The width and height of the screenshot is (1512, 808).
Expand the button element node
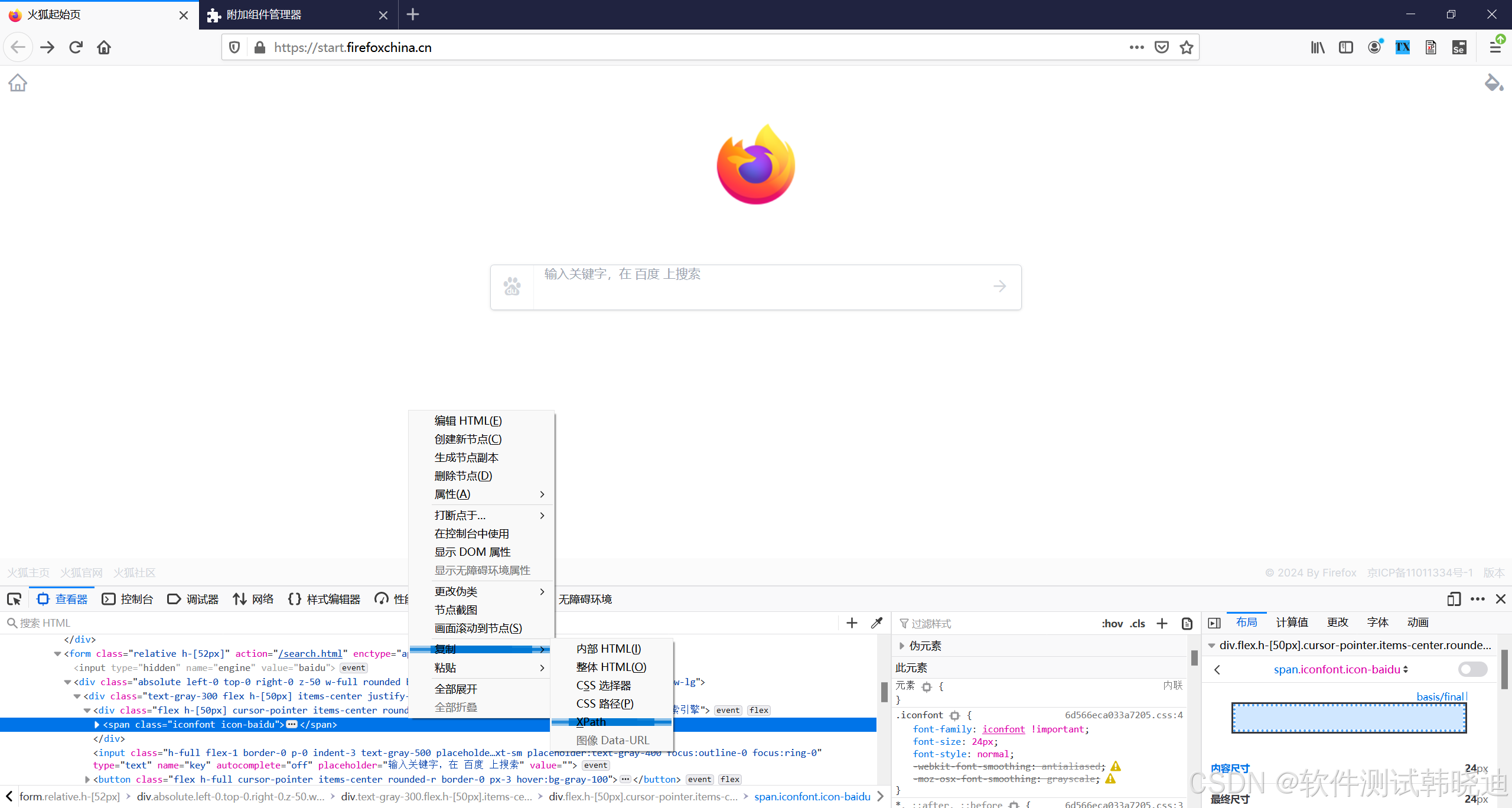click(87, 780)
